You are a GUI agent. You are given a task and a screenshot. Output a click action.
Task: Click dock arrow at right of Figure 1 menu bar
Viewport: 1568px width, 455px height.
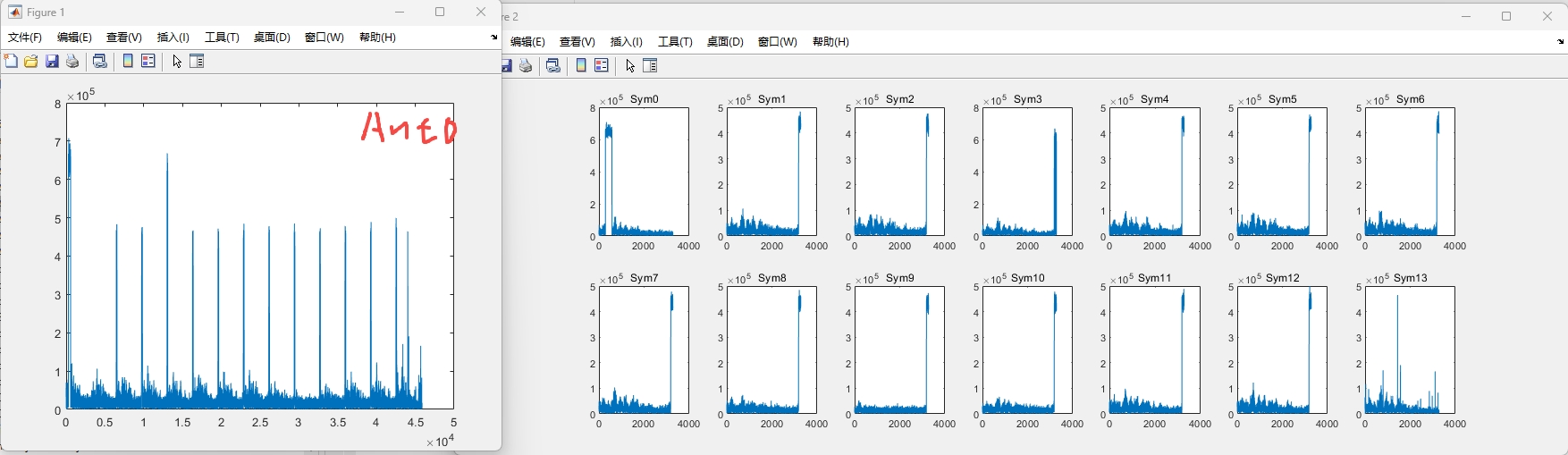tap(493, 38)
